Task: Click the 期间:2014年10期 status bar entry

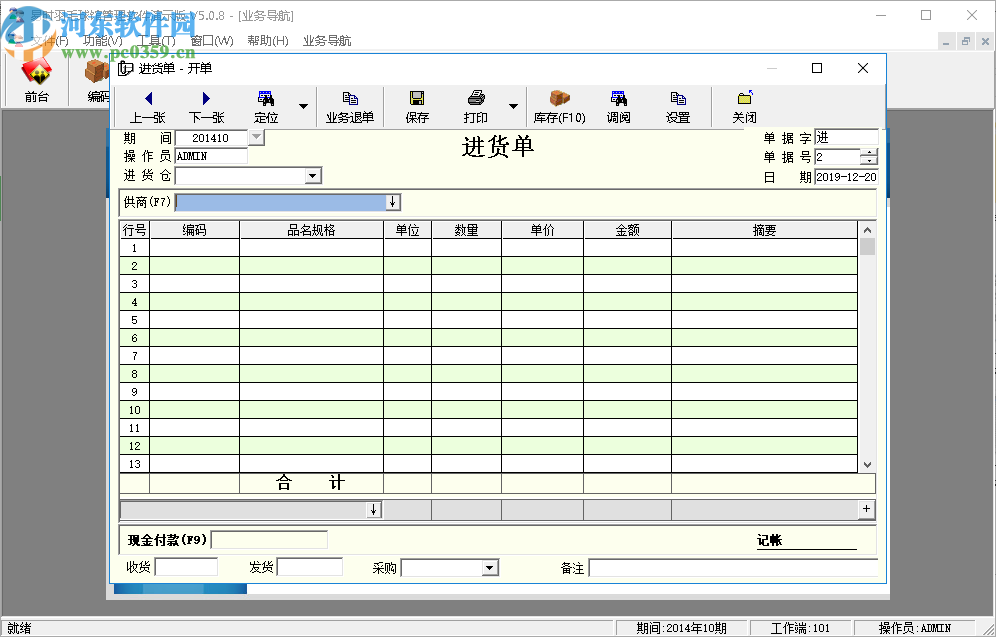Action: 682,628
